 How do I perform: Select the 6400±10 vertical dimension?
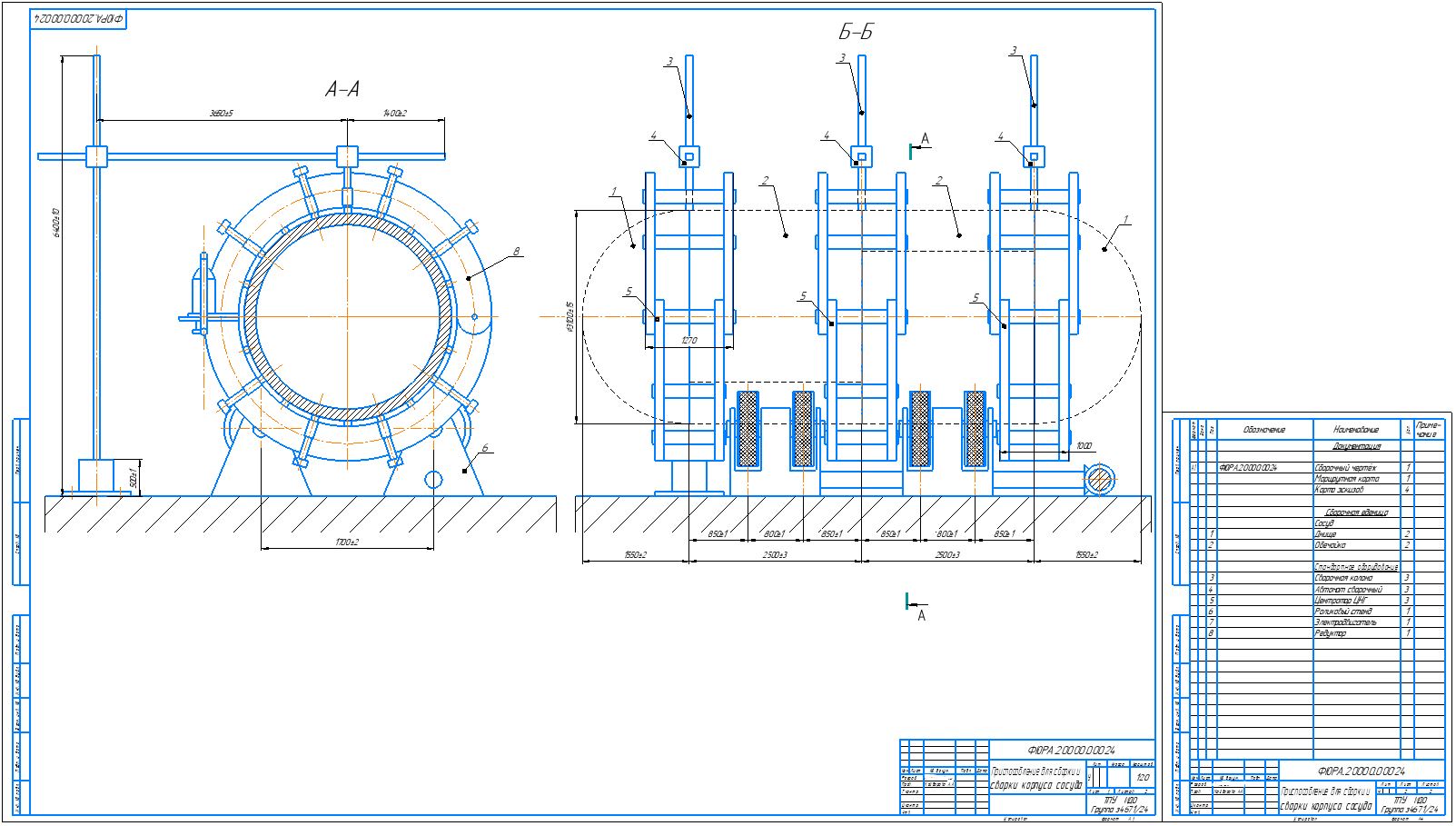point(59,221)
